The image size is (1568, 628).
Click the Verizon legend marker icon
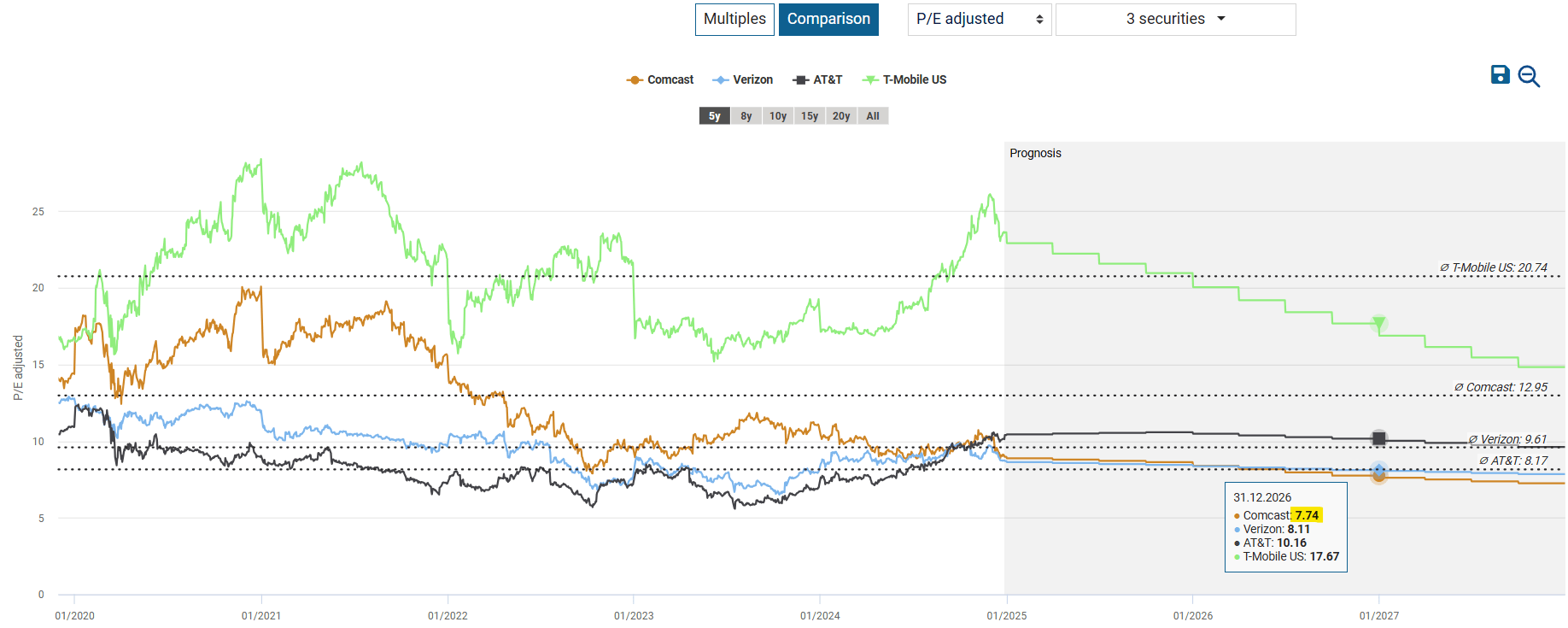click(x=720, y=80)
